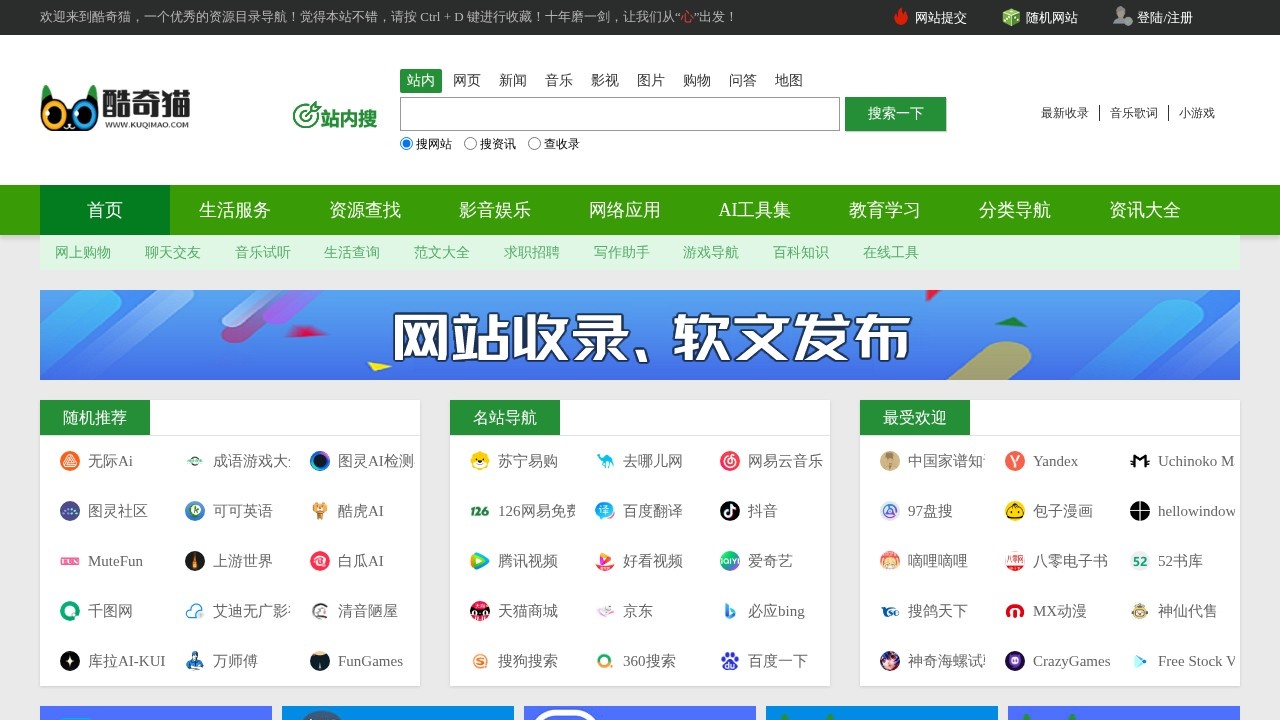The height and width of the screenshot is (720, 1280).
Task: Open the 百度一下 paw icon
Action: click(730, 661)
